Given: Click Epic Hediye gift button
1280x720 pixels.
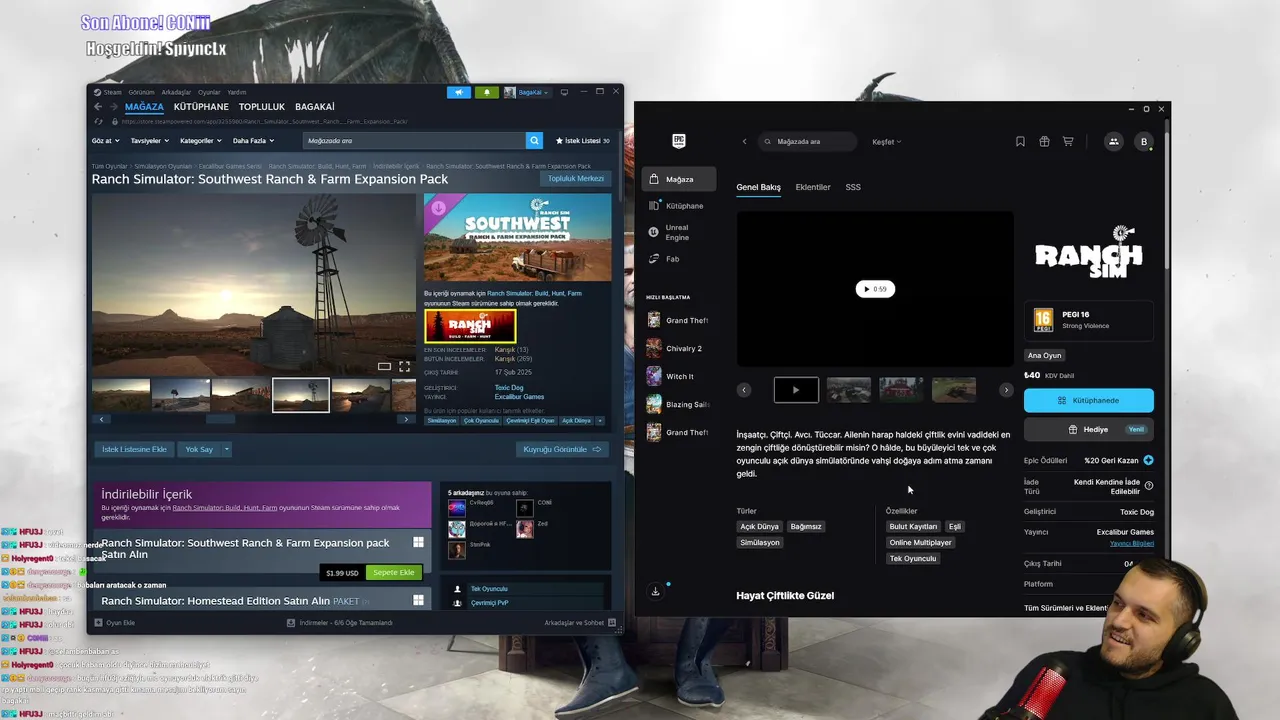Looking at the screenshot, I should coord(1089,429).
